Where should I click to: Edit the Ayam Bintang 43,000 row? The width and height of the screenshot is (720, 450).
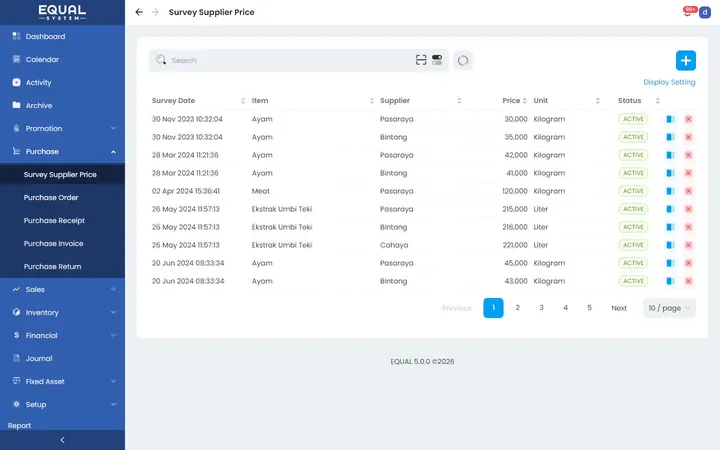[x=670, y=281]
